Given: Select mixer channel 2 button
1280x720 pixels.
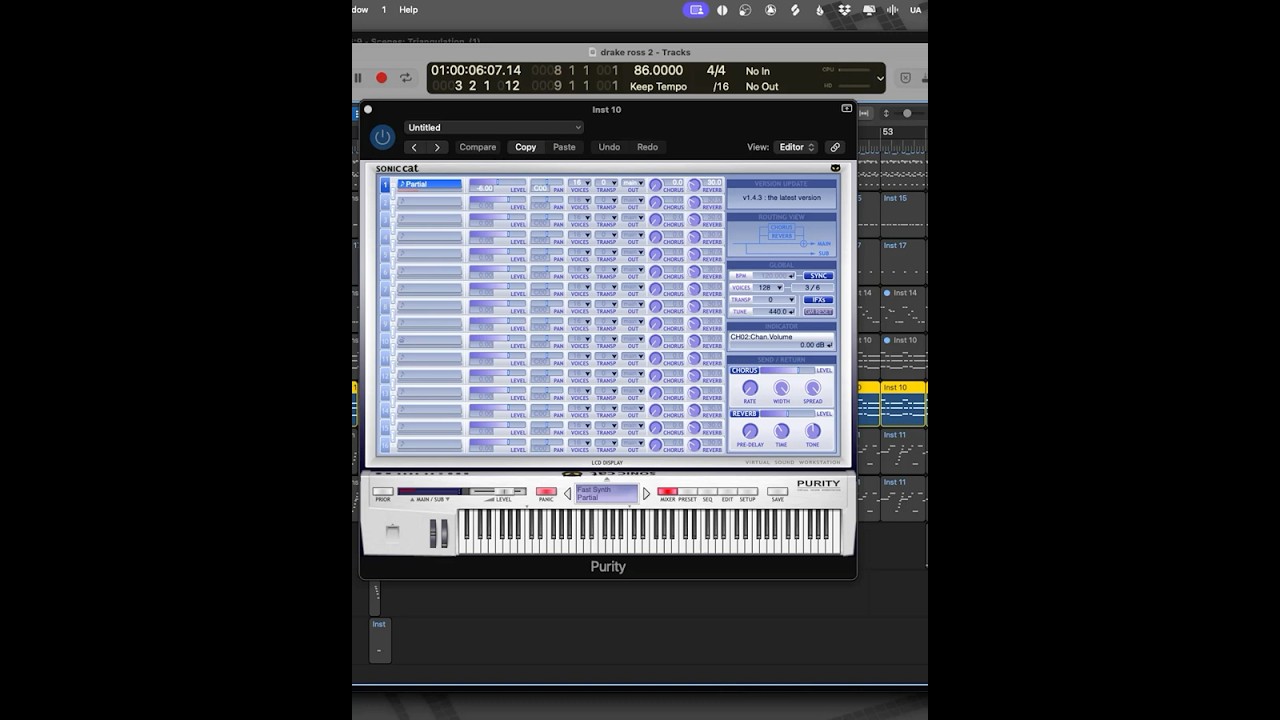Looking at the screenshot, I should 385,202.
